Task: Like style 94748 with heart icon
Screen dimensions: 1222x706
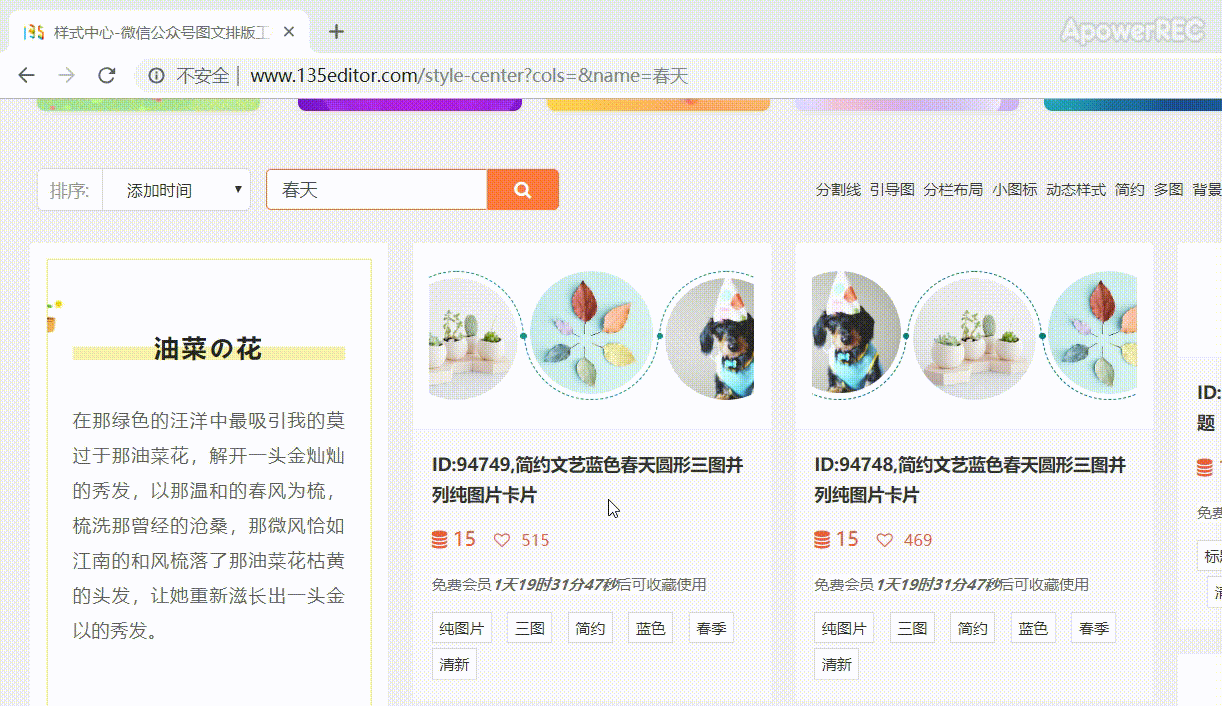Action: coord(884,540)
